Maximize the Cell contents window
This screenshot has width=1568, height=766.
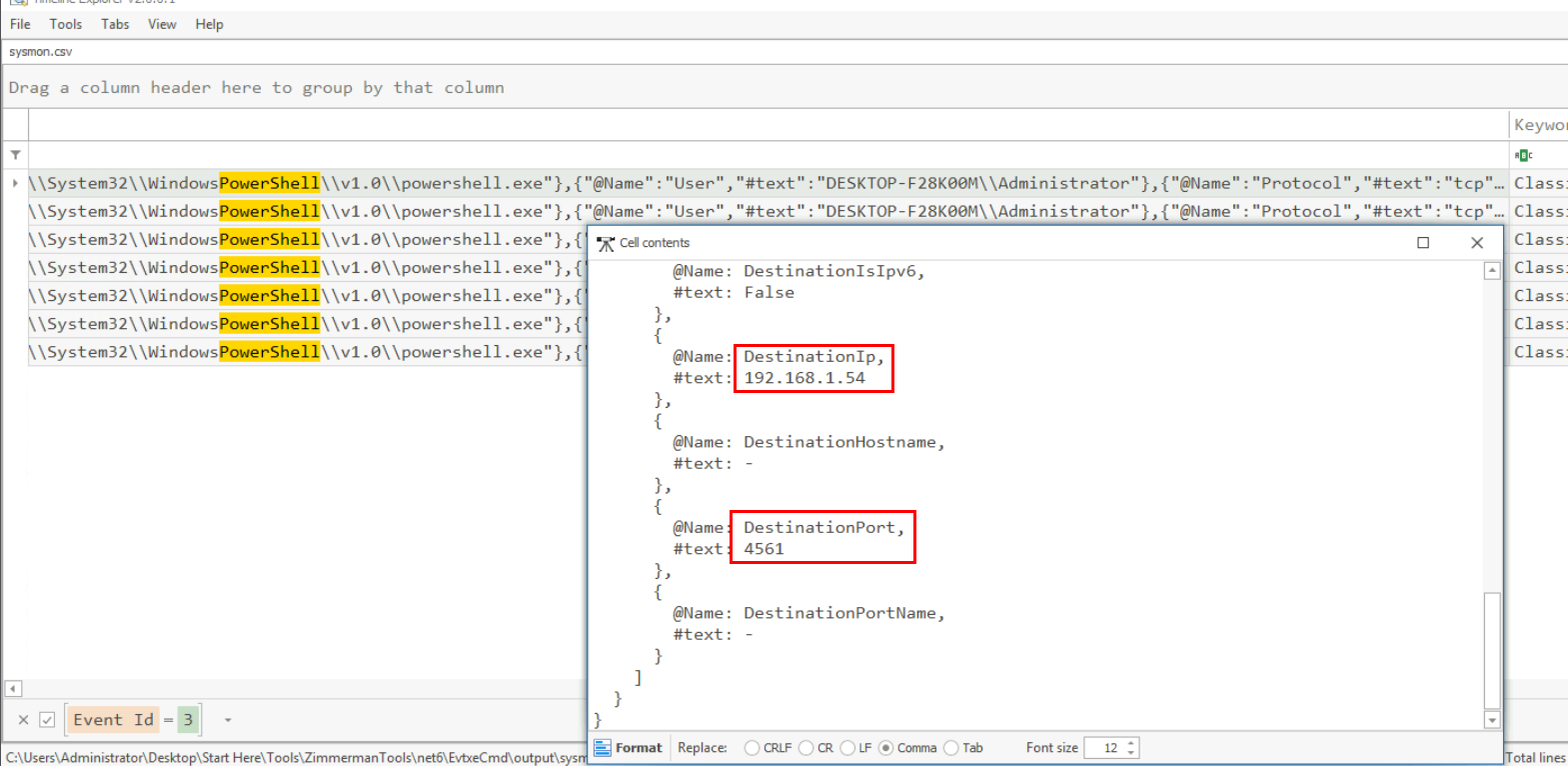(1423, 243)
